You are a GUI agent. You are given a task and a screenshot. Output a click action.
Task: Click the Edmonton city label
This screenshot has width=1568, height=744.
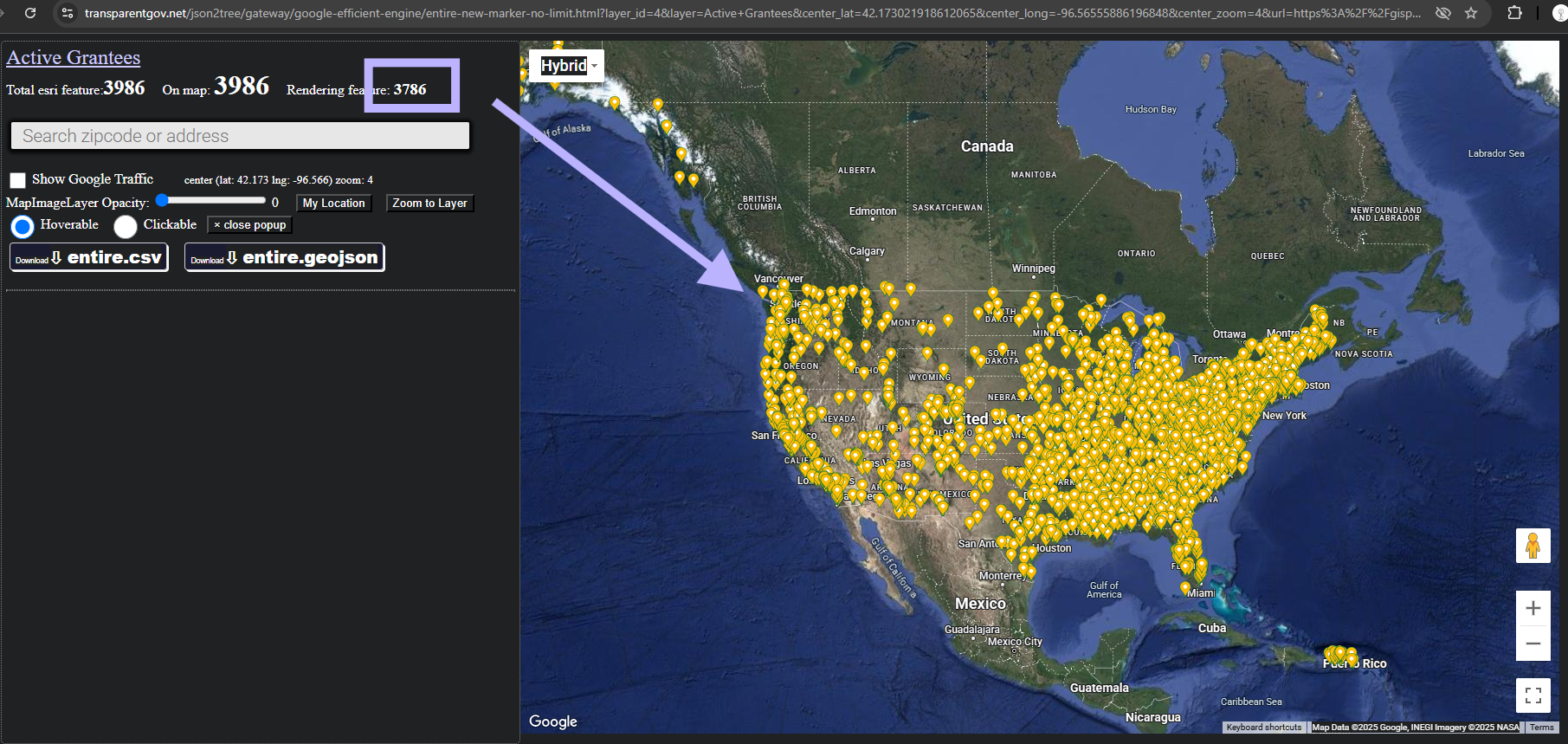[x=873, y=211]
